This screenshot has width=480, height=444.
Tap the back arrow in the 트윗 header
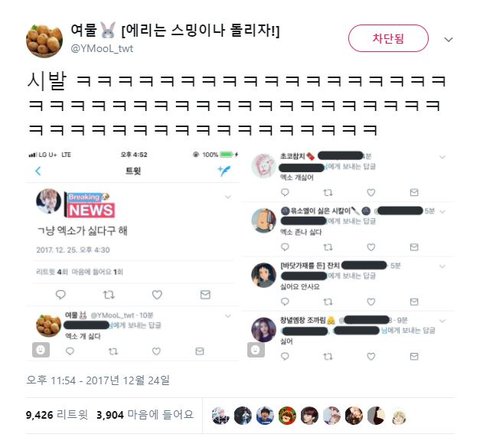tap(38, 171)
